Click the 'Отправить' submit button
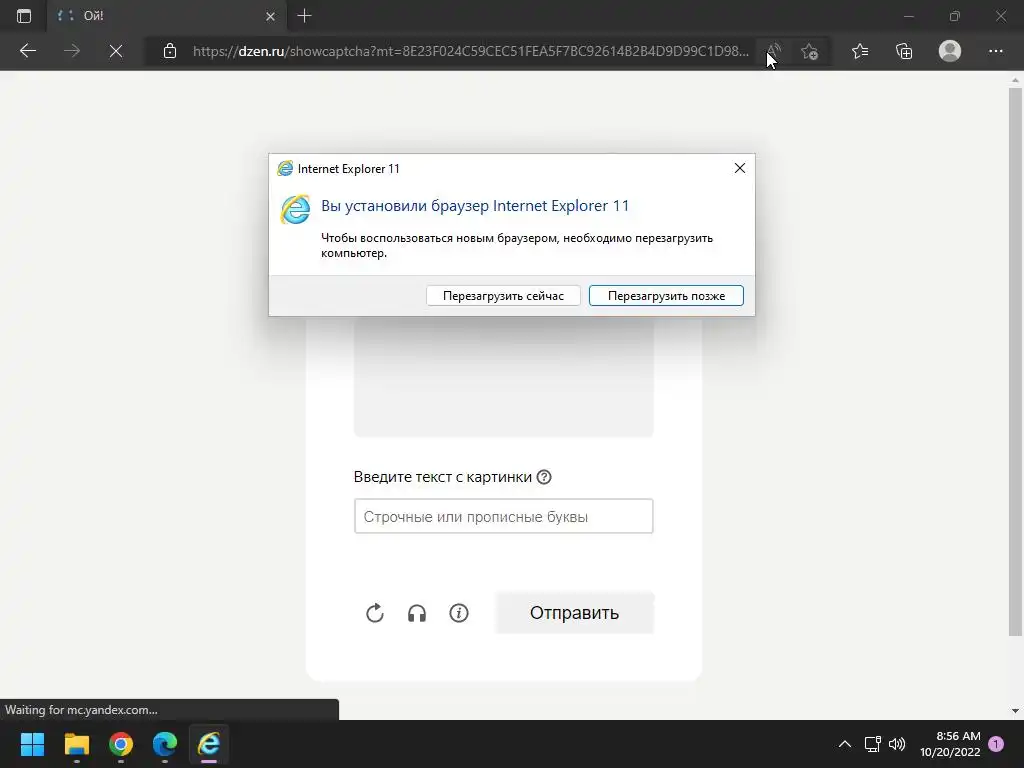Screen dimensions: 1024x768 coord(574,613)
